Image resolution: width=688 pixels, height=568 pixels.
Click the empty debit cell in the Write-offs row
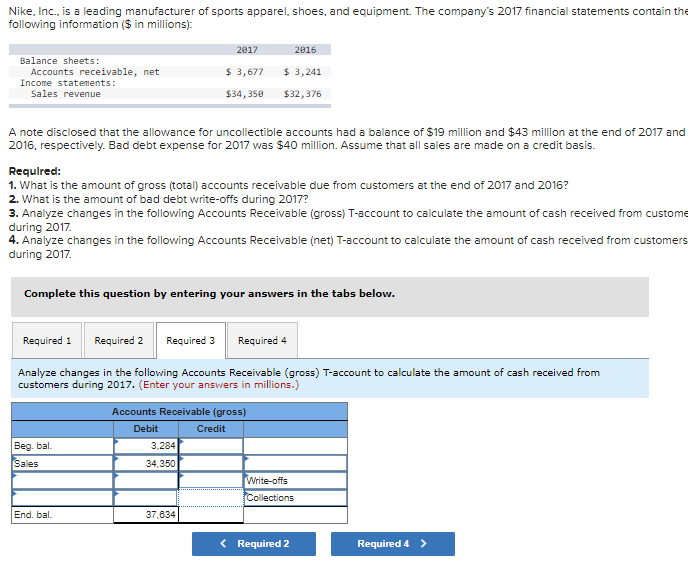tap(146, 480)
